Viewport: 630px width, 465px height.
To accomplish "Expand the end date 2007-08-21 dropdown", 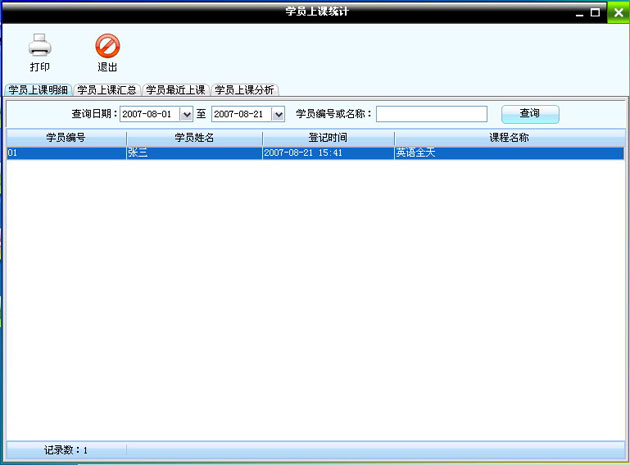I will coord(278,114).
